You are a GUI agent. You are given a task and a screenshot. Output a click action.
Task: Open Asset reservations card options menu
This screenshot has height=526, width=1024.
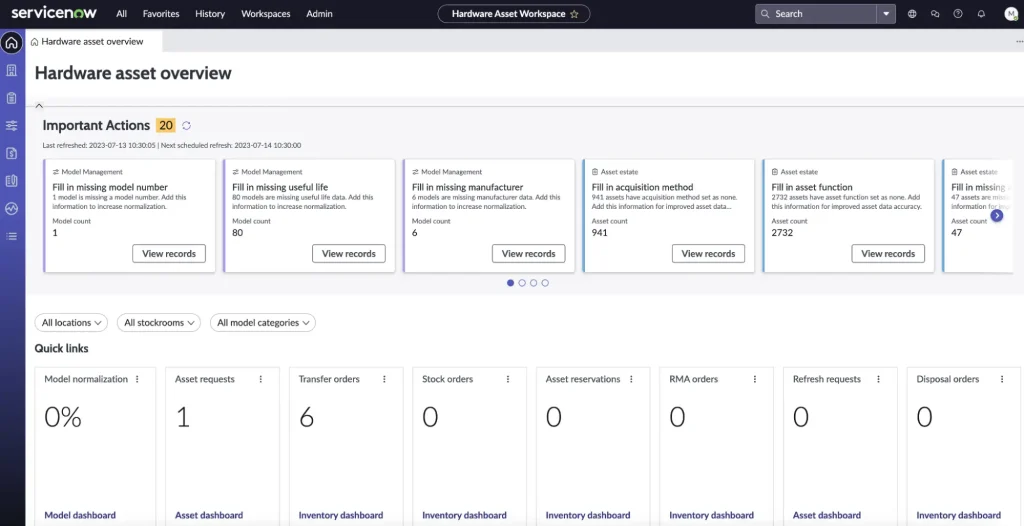pos(632,379)
